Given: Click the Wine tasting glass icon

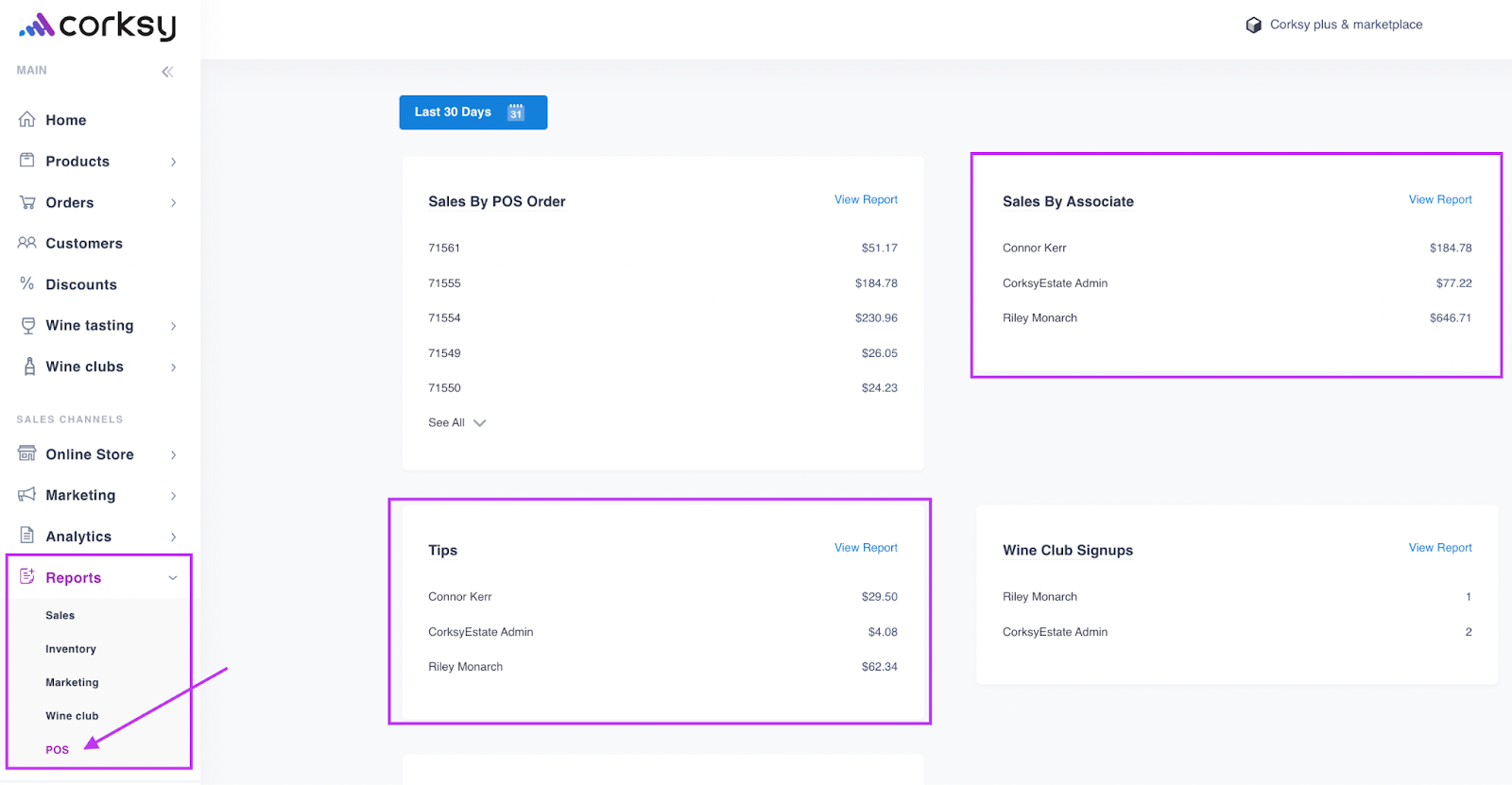Looking at the screenshot, I should [x=27, y=325].
